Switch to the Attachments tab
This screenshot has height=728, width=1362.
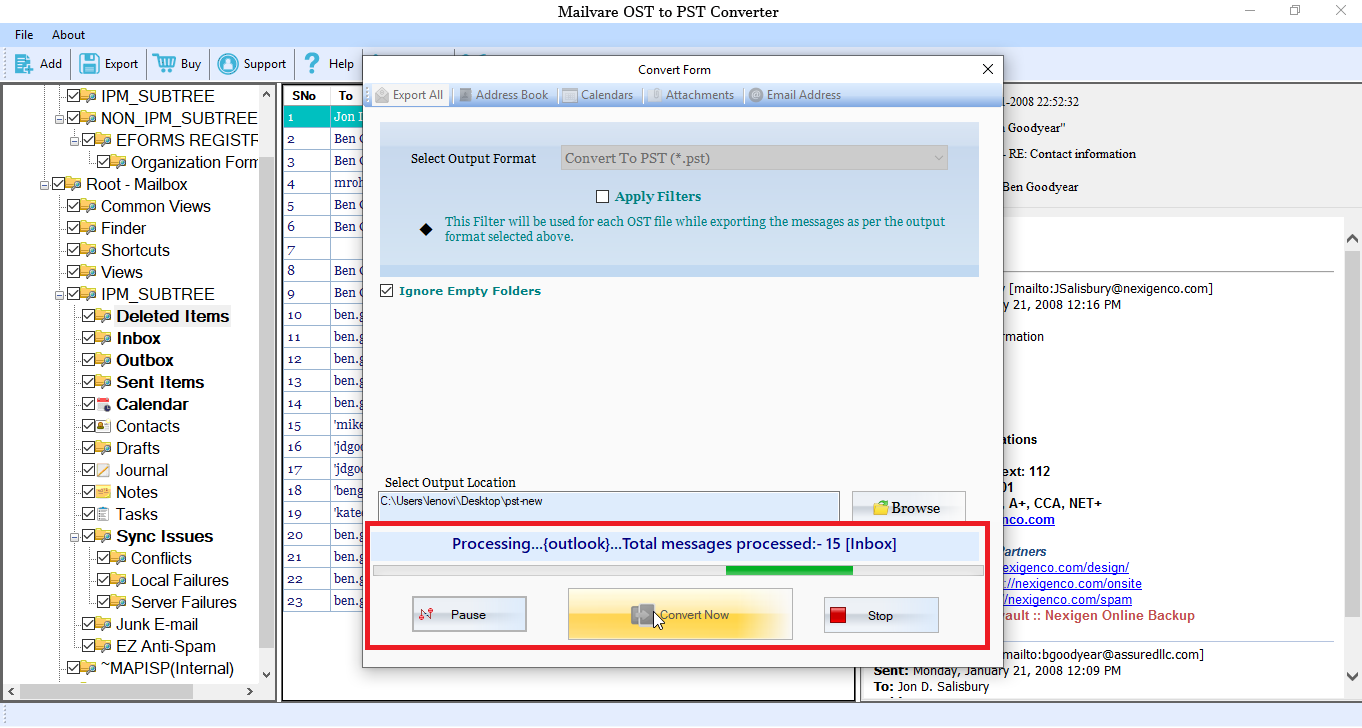tap(692, 95)
